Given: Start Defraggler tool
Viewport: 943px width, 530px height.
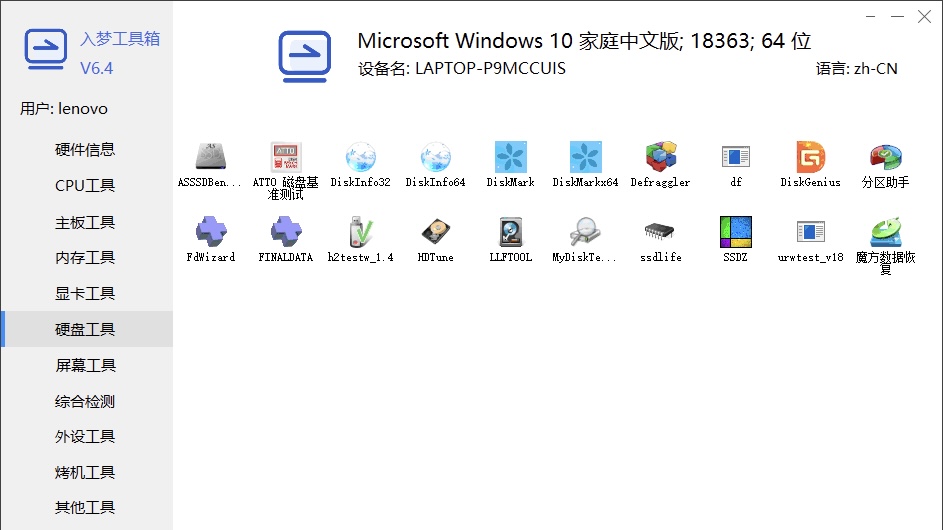Looking at the screenshot, I should click(x=660, y=157).
